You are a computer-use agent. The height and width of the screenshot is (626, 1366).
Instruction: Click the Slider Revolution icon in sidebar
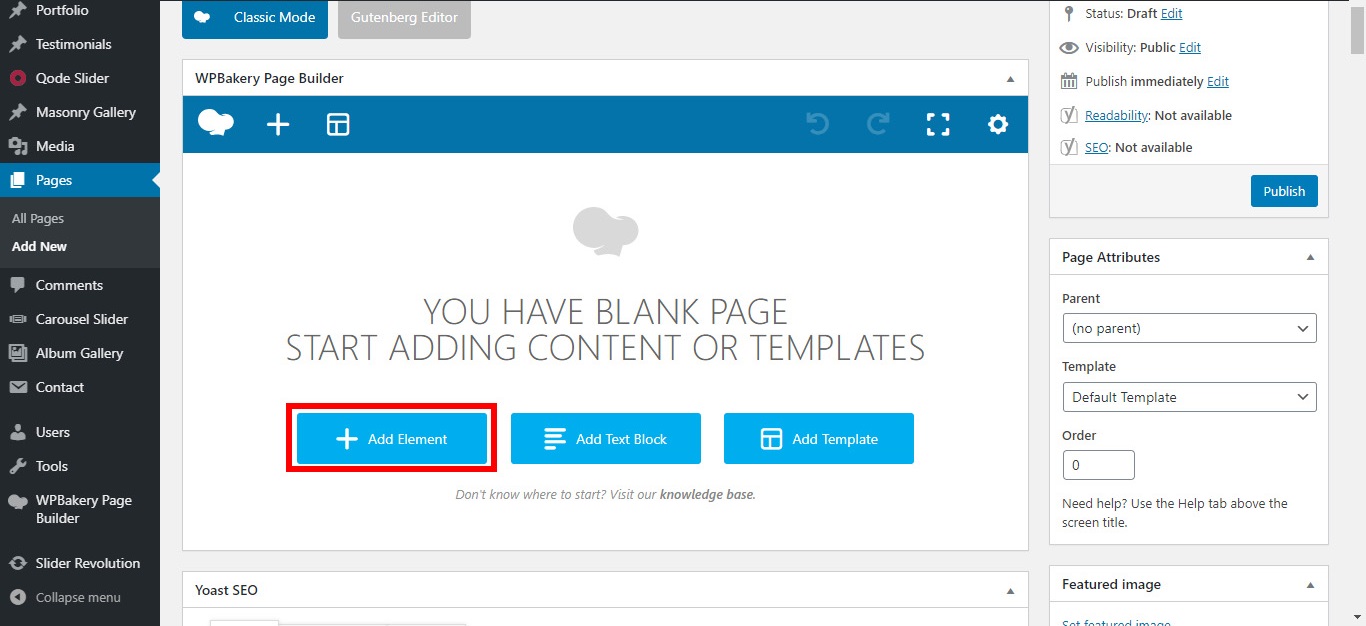point(17,563)
